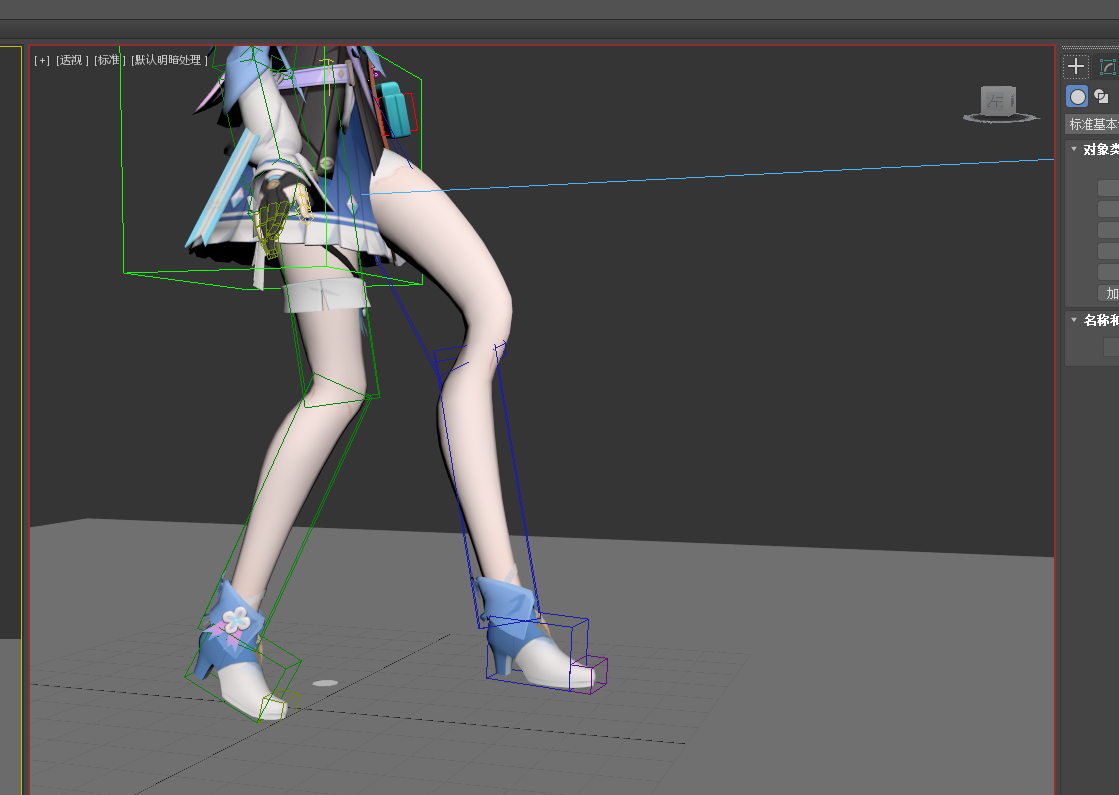Open the 标准 viewport quality menu
The height and width of the screenshot is (795, 1119).
coord(109,61)
